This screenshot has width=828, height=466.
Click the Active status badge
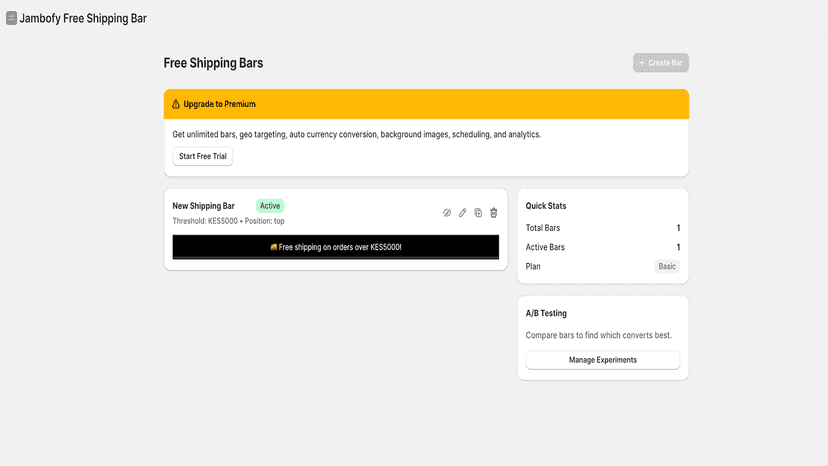point(270,206)
